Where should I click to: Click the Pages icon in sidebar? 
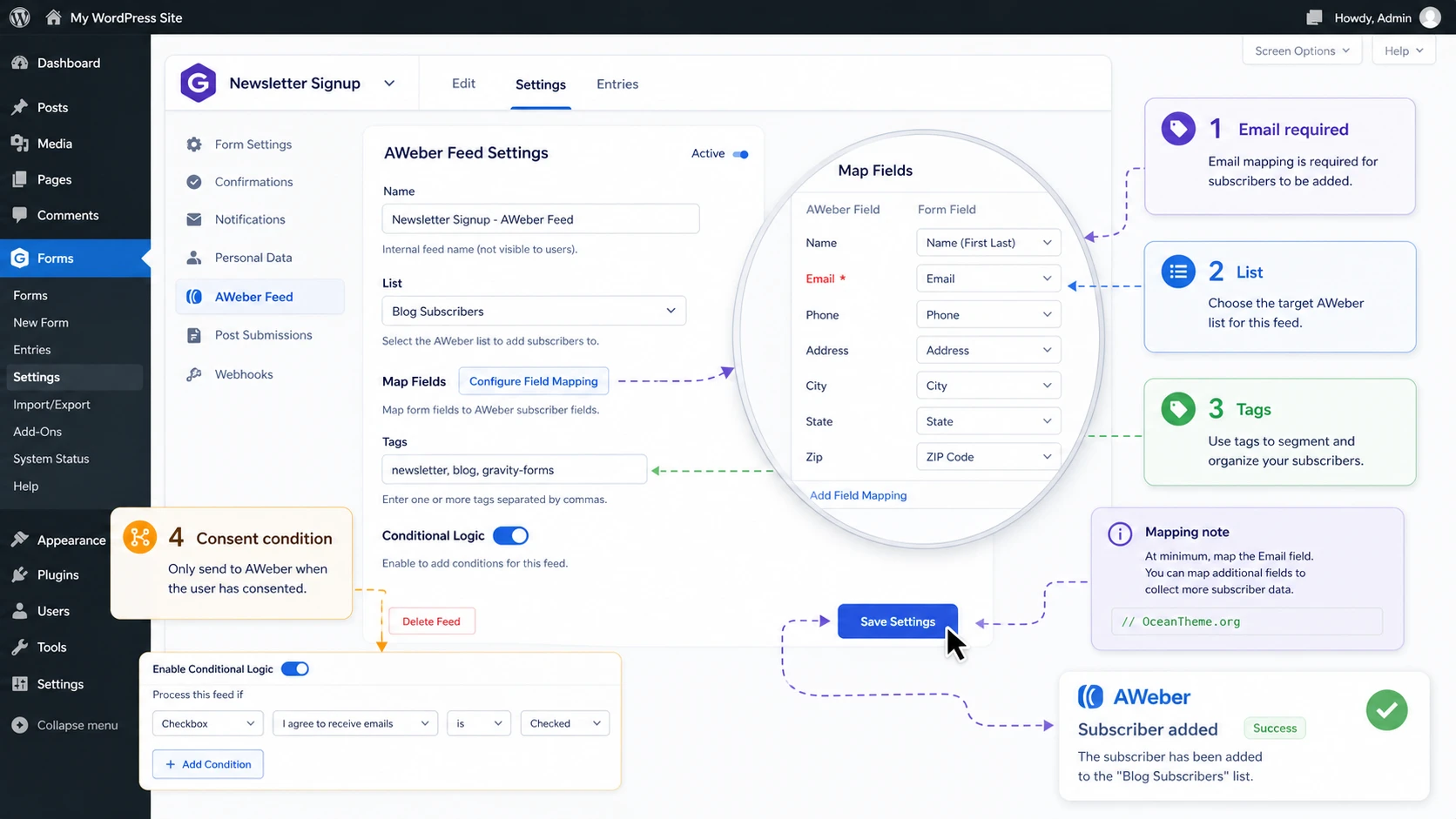click(x=20, y=179)
